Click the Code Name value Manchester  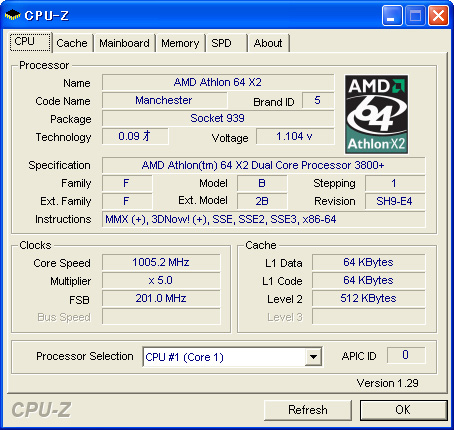click(x=164, y=100)
